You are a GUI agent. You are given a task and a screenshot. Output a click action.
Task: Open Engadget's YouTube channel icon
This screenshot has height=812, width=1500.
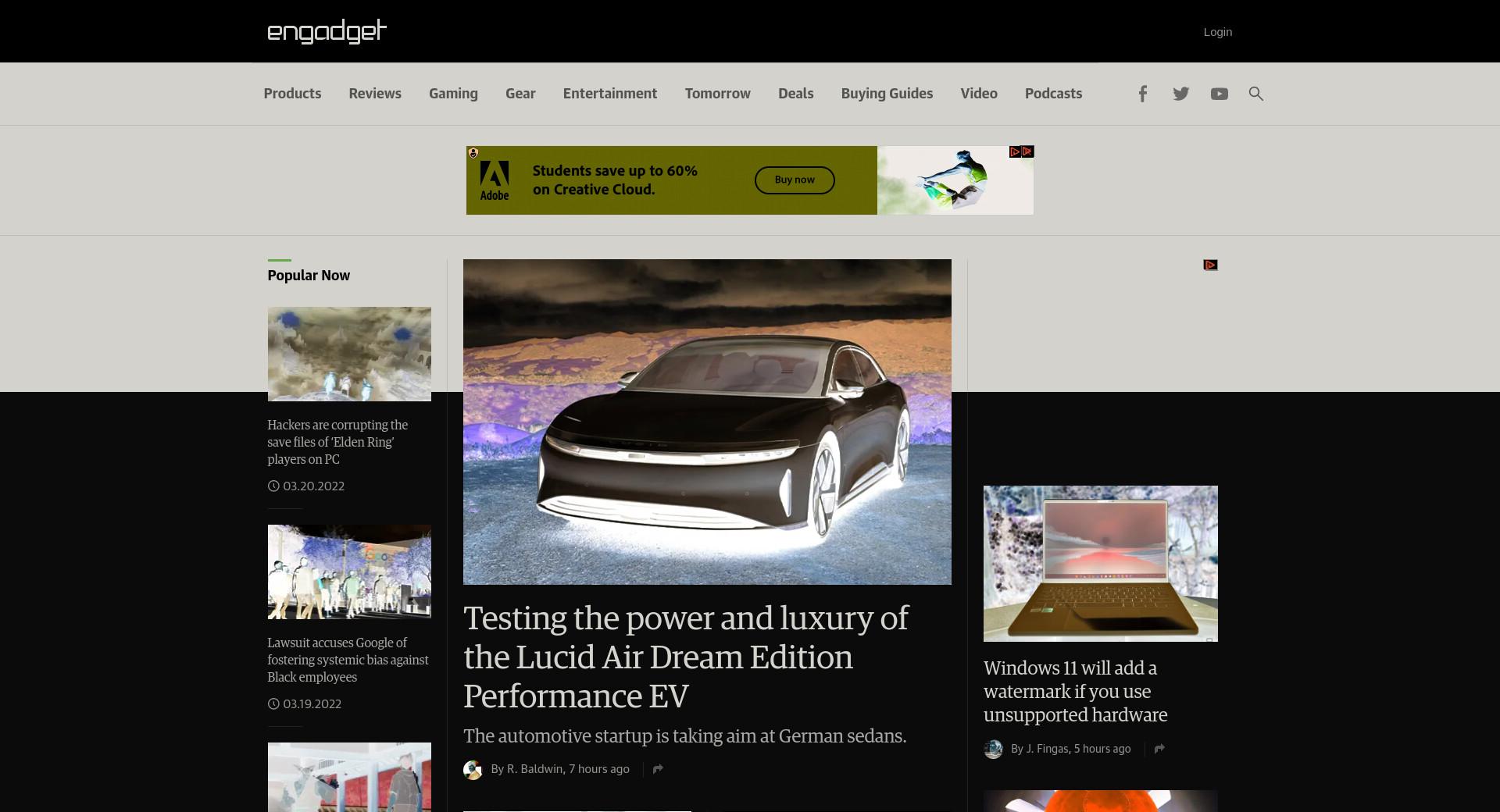1219,94
